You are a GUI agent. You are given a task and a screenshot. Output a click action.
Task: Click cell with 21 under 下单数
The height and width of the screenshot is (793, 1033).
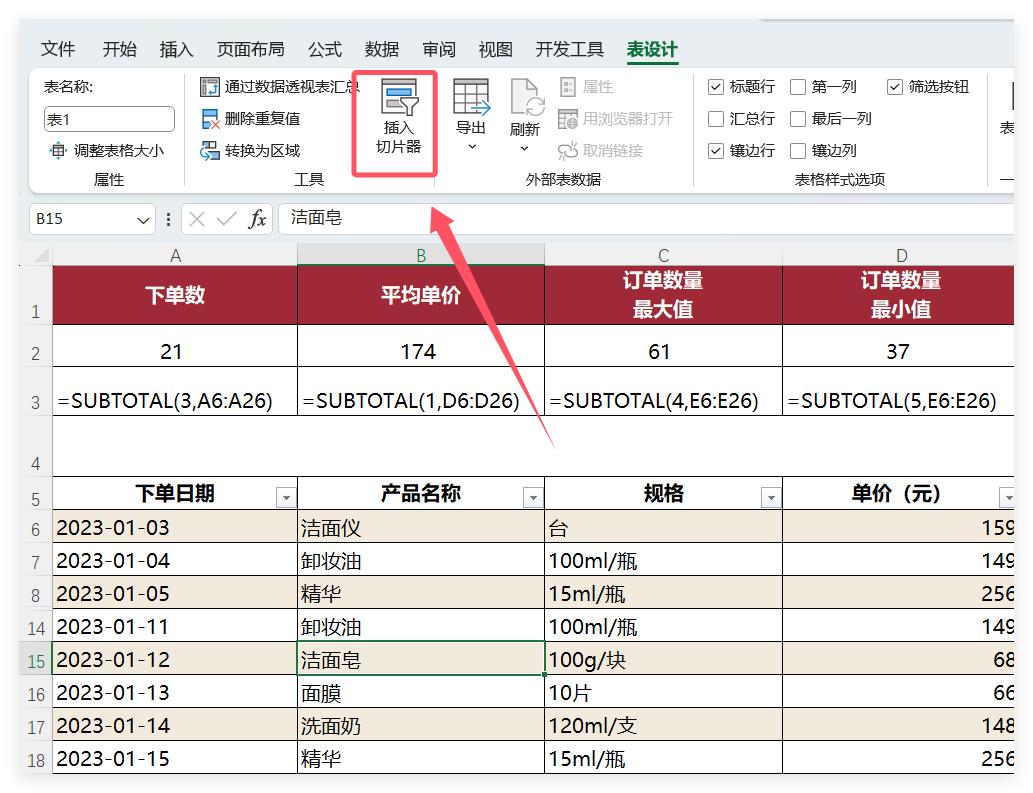175,346
